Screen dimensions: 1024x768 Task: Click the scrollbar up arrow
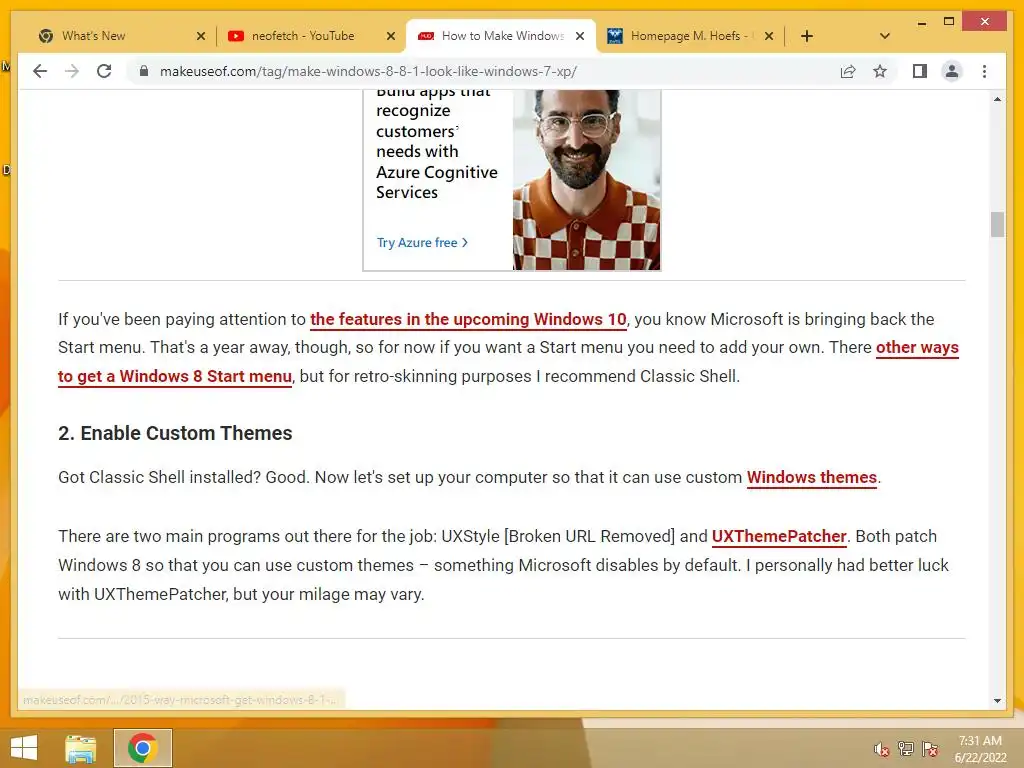coord(997,99)
